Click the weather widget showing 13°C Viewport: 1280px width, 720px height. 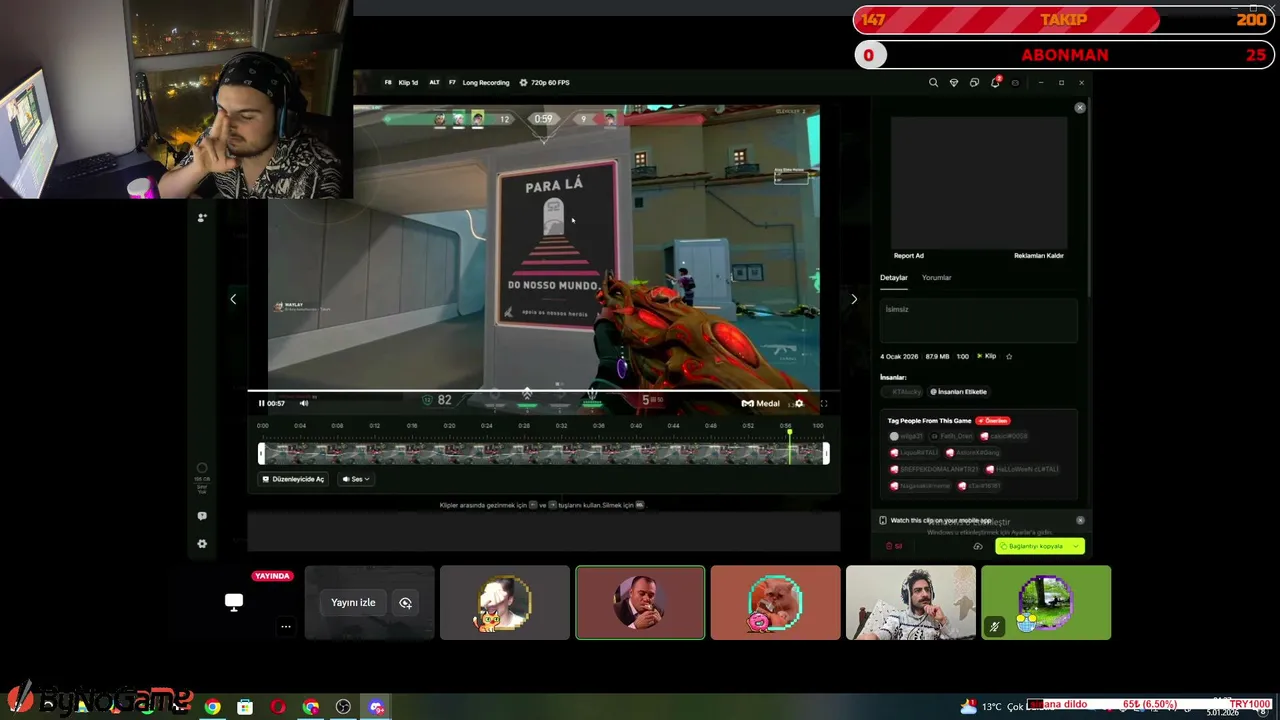tap(992, 706)
